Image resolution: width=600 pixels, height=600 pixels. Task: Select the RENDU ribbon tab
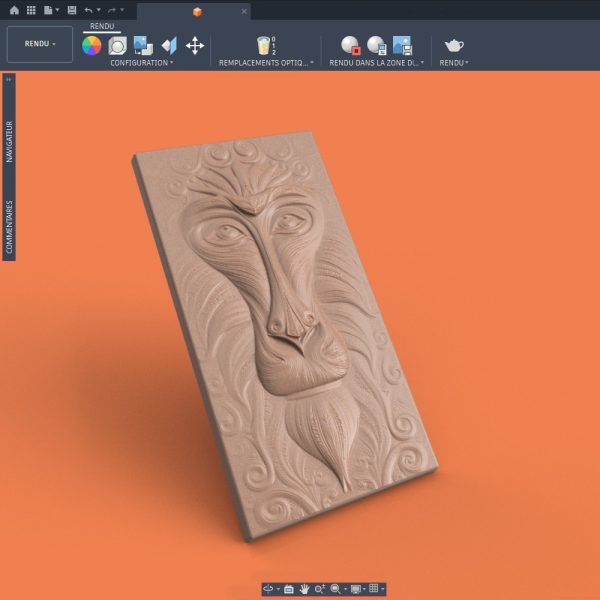(102, 26)
